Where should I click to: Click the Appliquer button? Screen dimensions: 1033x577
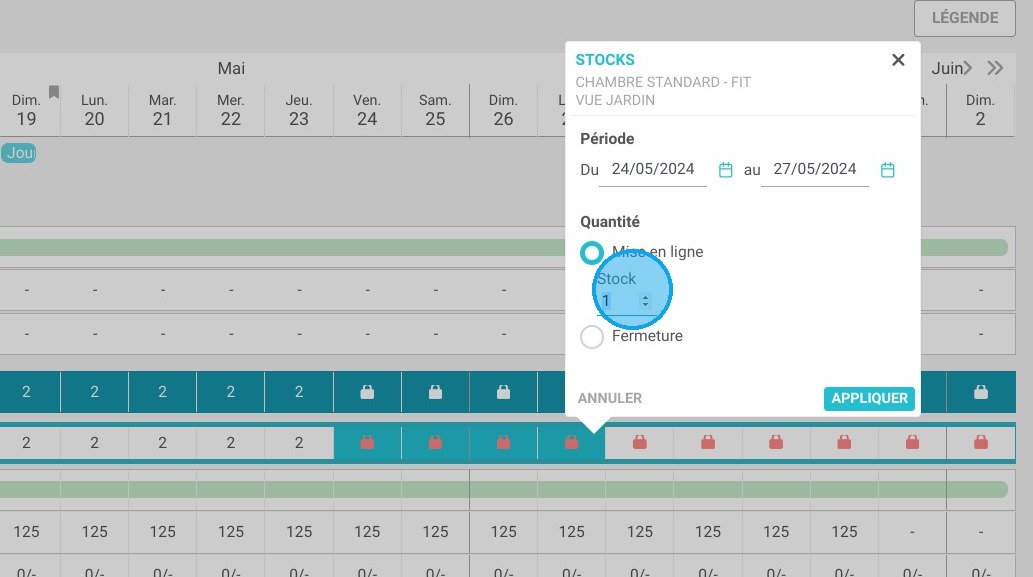click(869, 398)
